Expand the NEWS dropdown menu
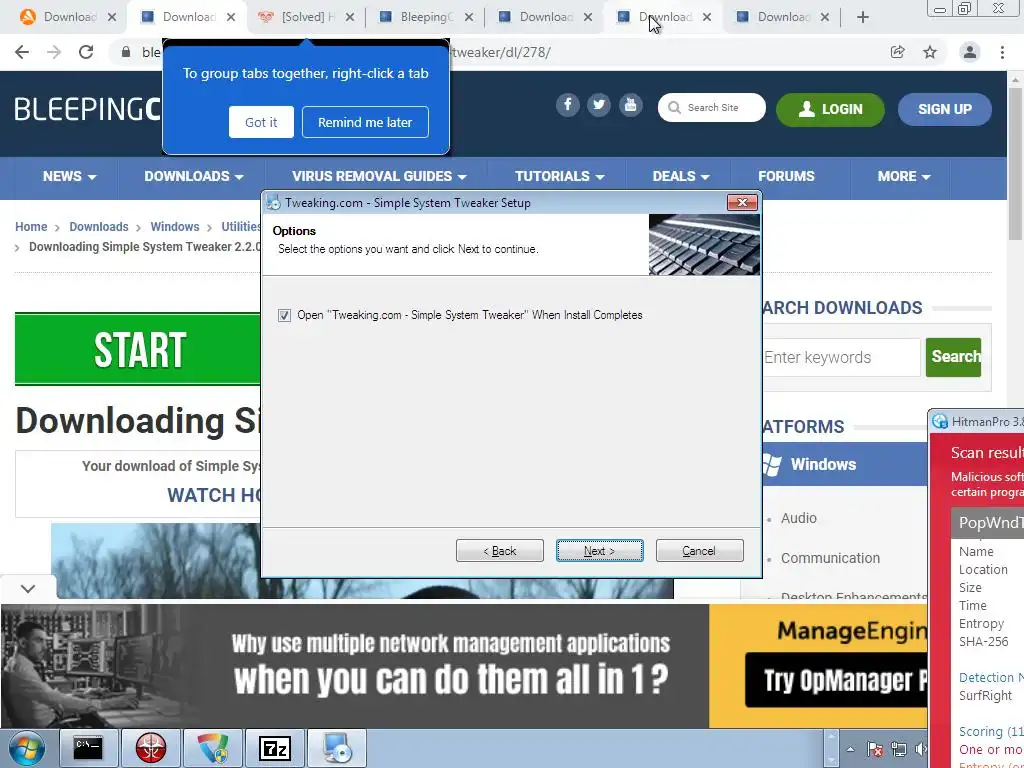Screen dimensions: 1024x768 69,176
